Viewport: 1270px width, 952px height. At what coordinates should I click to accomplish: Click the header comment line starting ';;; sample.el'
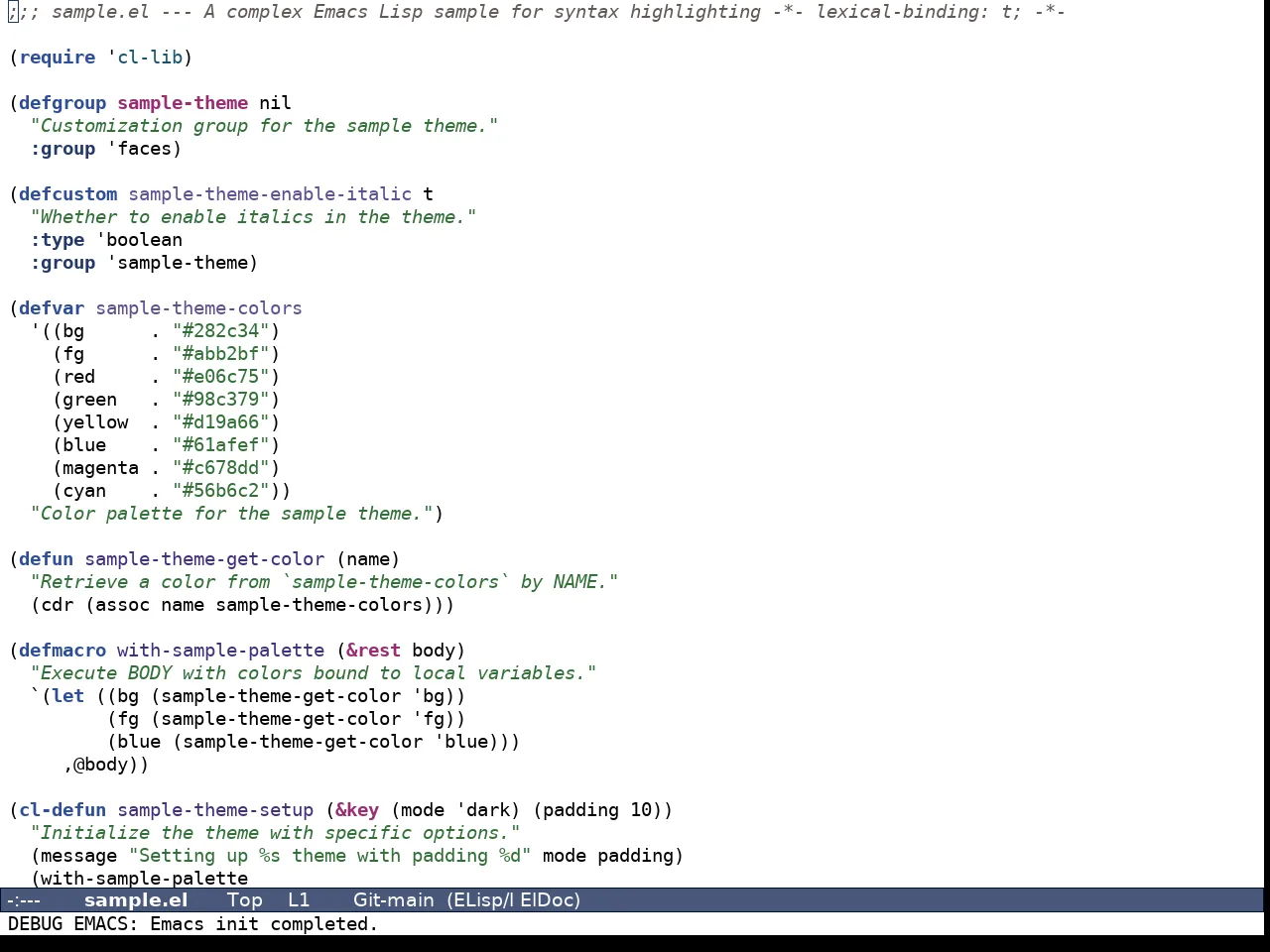[x=537, y=12]
